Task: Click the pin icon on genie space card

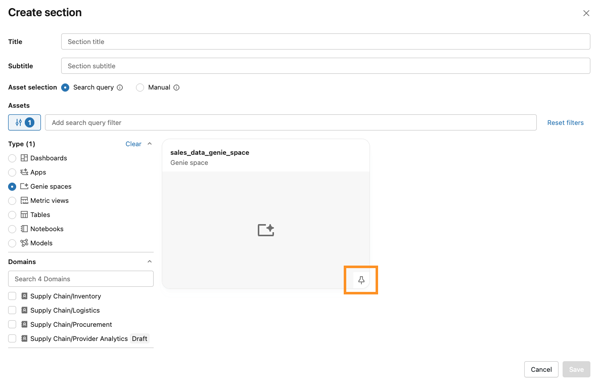Action: point(361,280)
